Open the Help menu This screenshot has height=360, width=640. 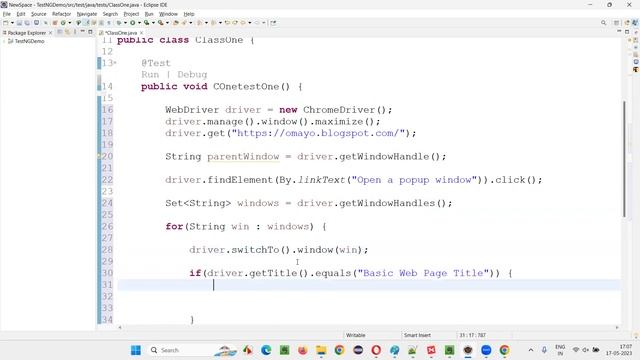189,14
